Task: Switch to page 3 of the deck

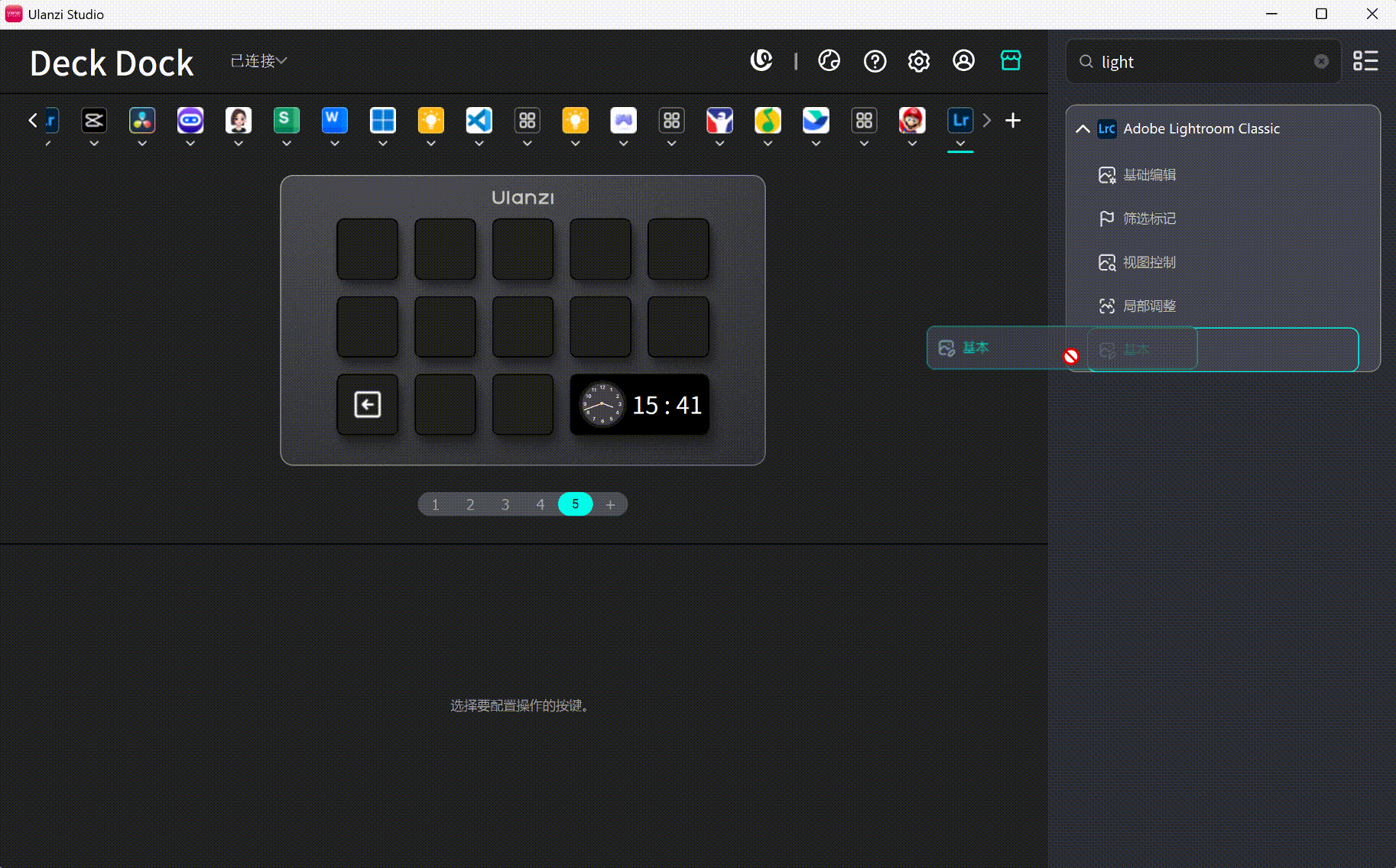Action: point(505,504)
